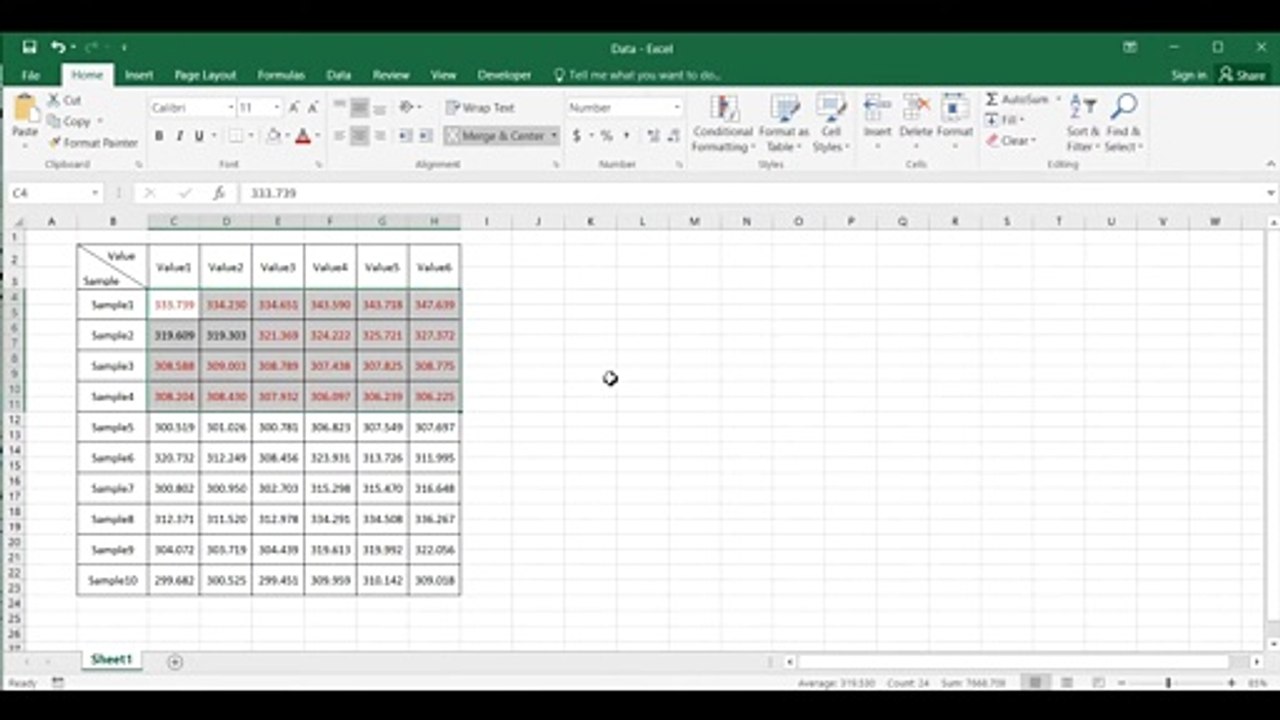Open Font Color red swatch
The image size is (1280, 720).
pyautogui.click(x=303, y=136)
